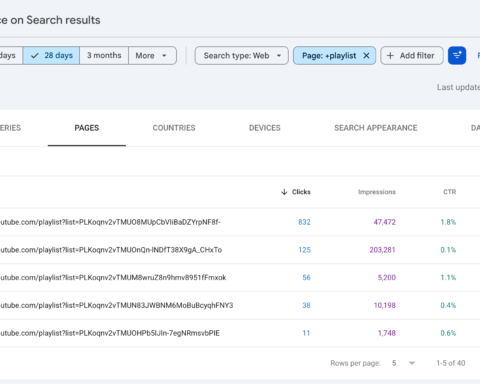Click the plus icon in Add filter
The image size is (480, 384).
(390, 56)
